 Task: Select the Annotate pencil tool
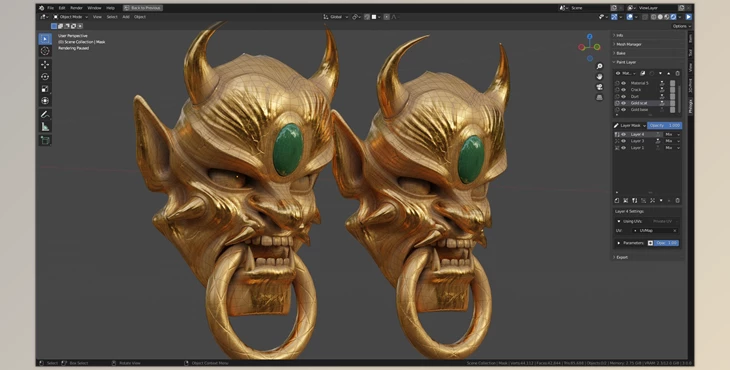coord(45,114)
